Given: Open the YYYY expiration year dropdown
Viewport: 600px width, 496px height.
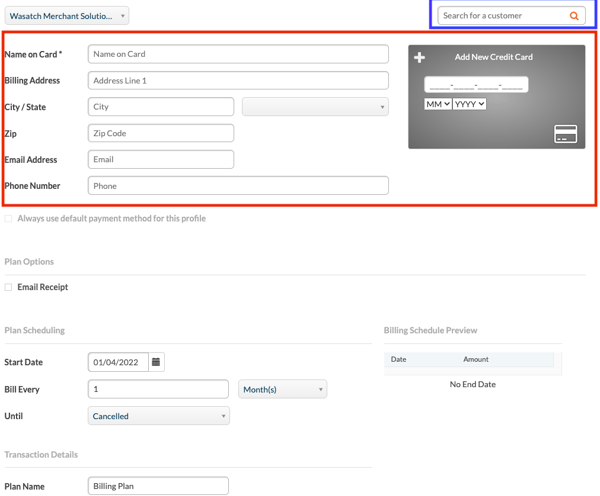Looking at the screenshot, I should pyautogui.click(x=470, y=104).
